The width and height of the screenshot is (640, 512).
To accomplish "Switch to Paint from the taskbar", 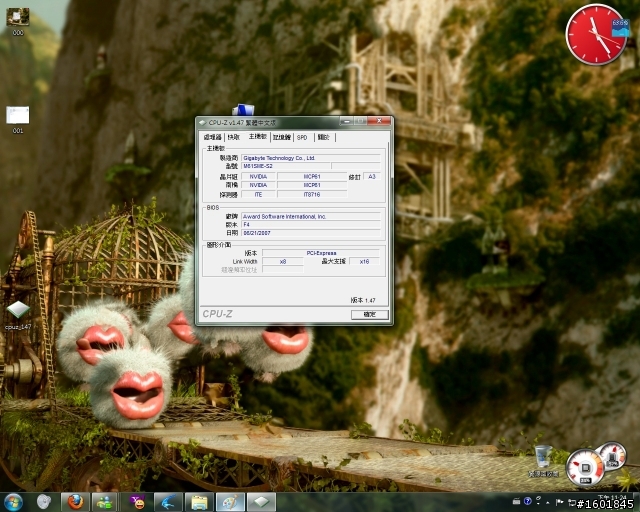I will point(230,502).
